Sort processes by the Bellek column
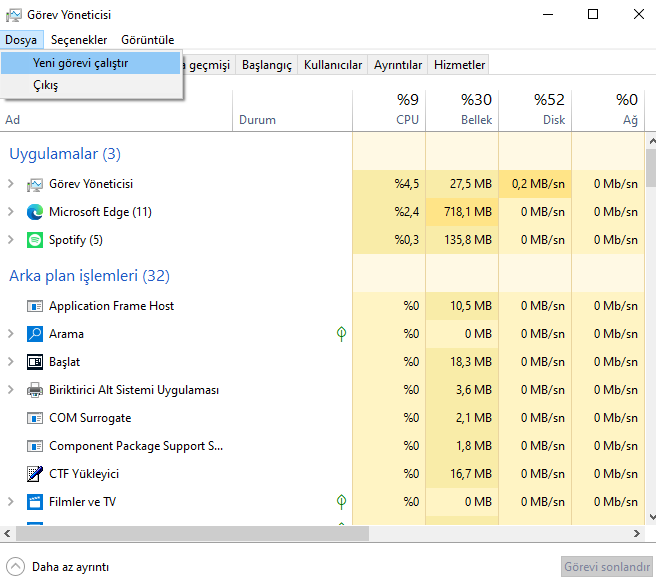 pyautogui.click(x=461, y=110)
